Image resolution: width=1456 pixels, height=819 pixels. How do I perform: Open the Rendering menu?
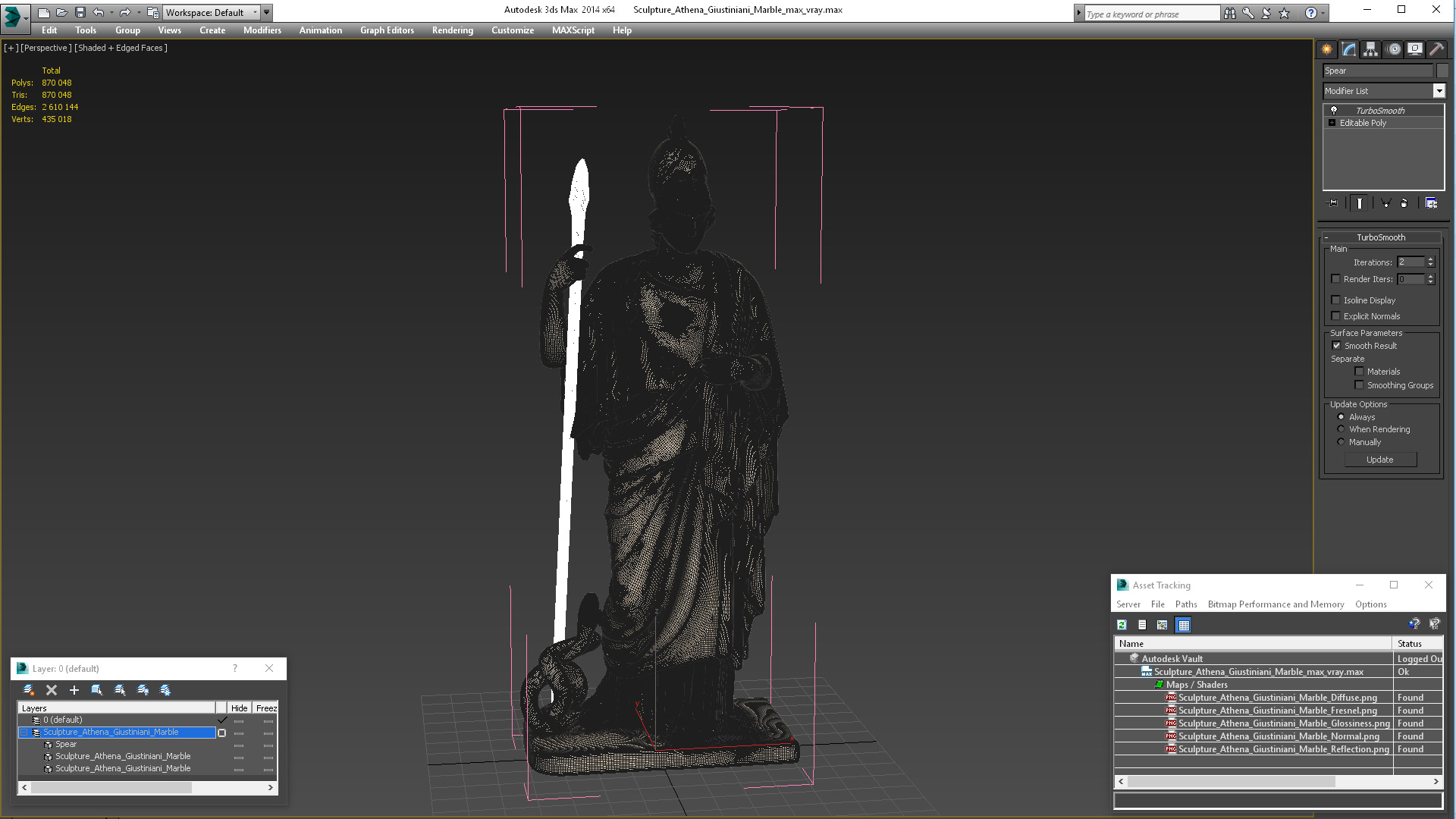452,30
